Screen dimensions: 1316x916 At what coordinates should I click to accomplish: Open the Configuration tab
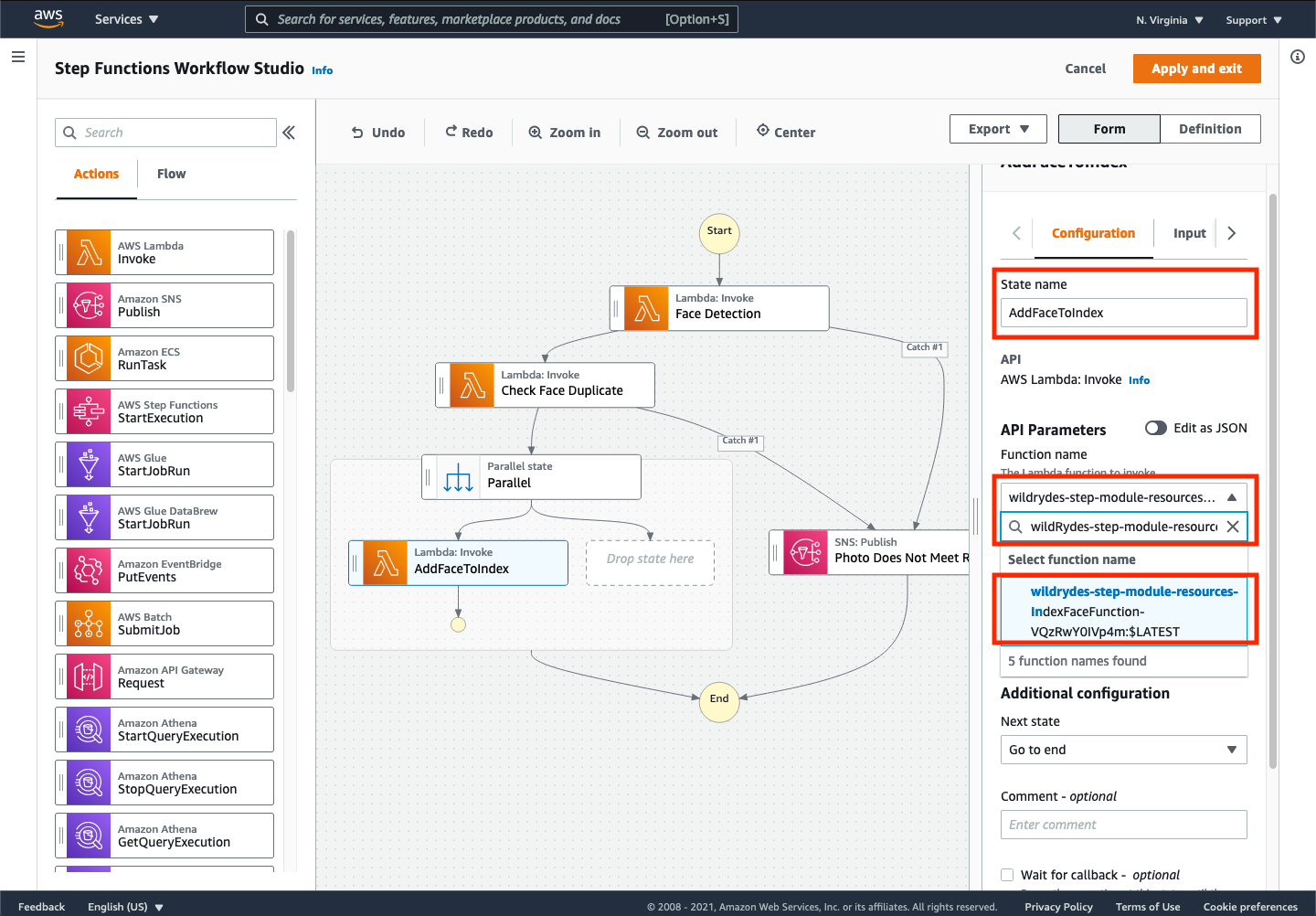click(x=1093, y=233)
